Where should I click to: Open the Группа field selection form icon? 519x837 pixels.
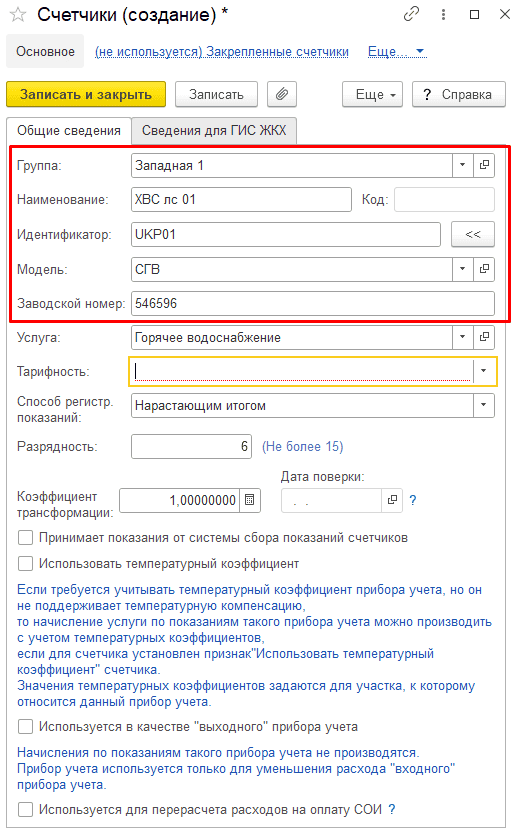click(x=484, y=165)
